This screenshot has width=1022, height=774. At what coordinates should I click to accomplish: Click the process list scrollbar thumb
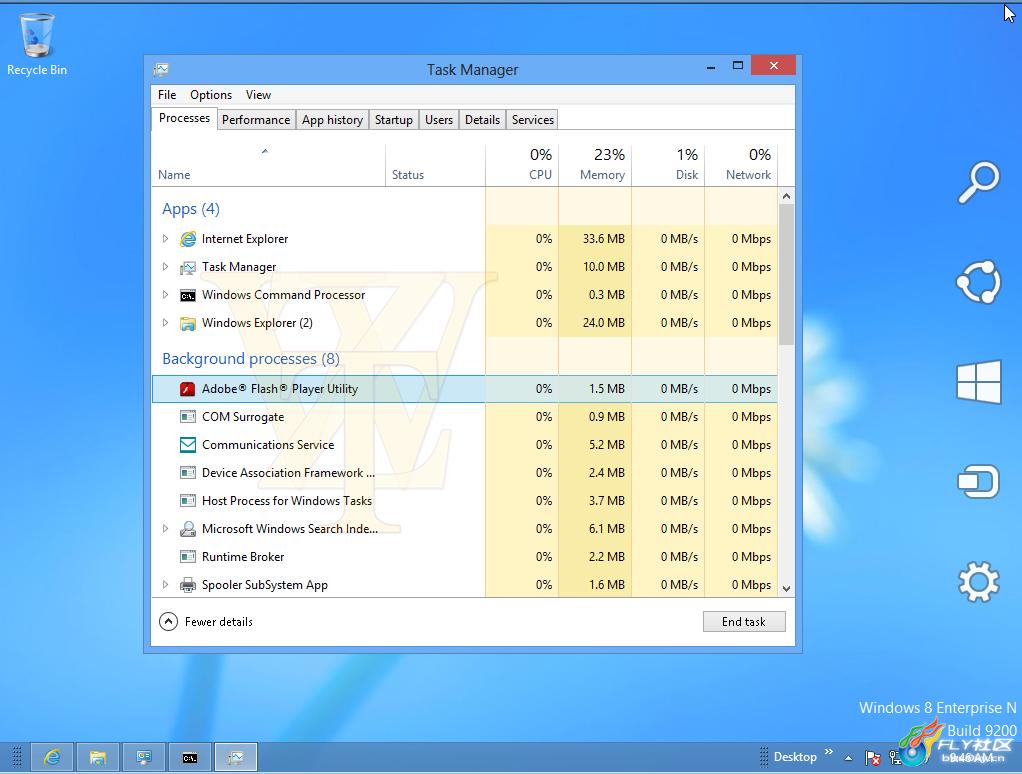[x=786, y=274]
